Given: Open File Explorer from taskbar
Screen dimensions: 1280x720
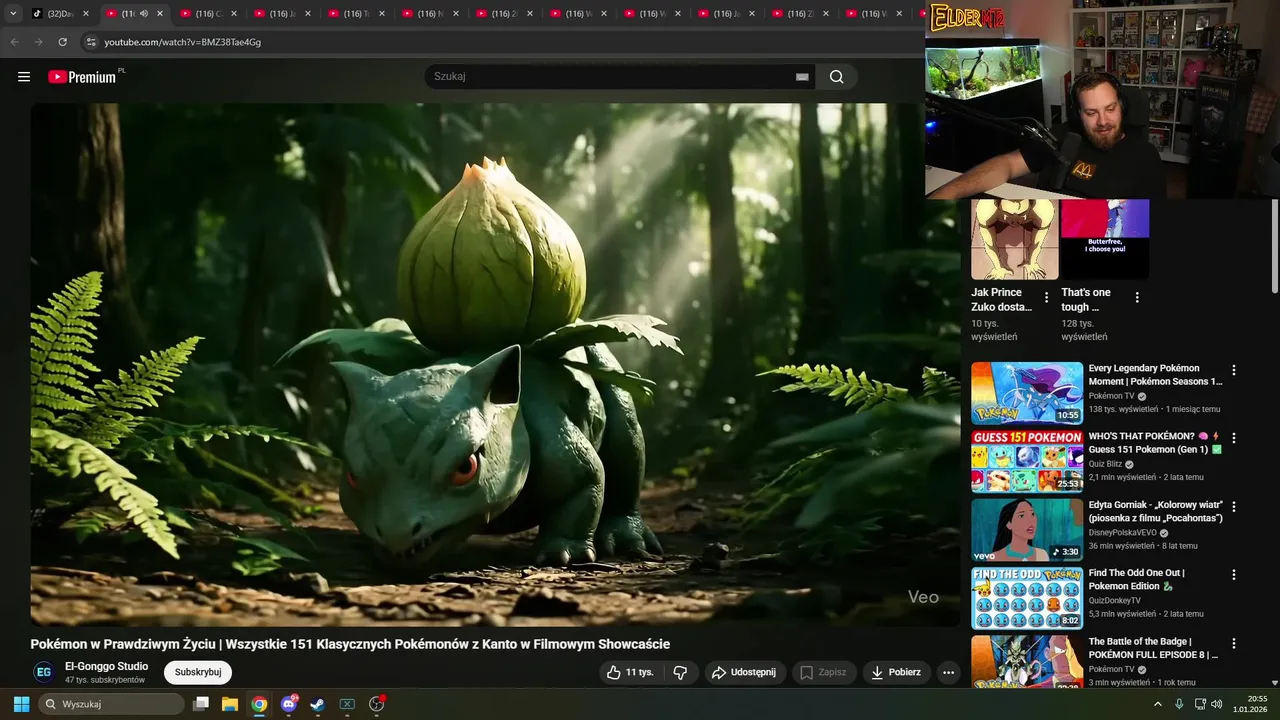Looking at the screenshot, I should [229, 704].
